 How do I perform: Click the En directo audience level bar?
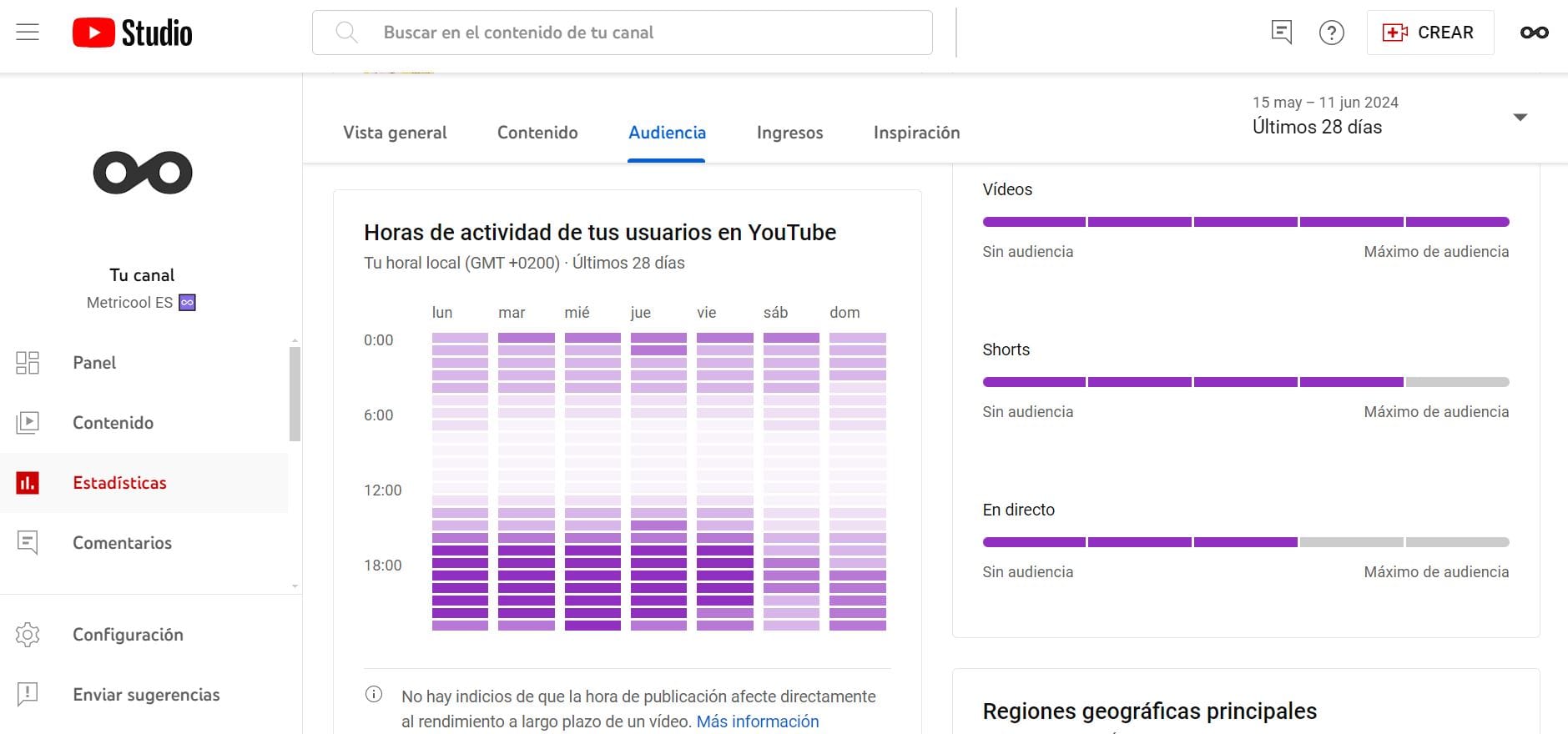[x=1246, y=542]
